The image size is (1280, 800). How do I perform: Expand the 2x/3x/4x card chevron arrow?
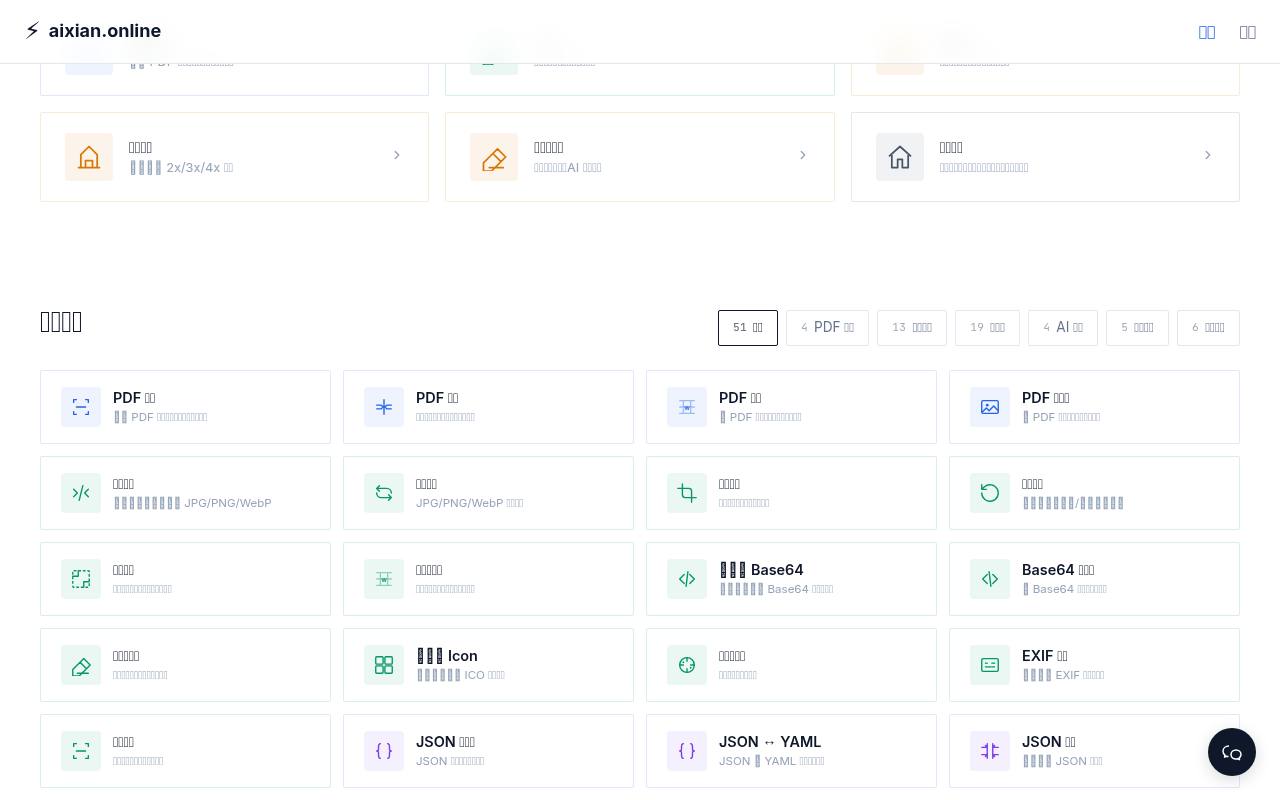(397, 155)
